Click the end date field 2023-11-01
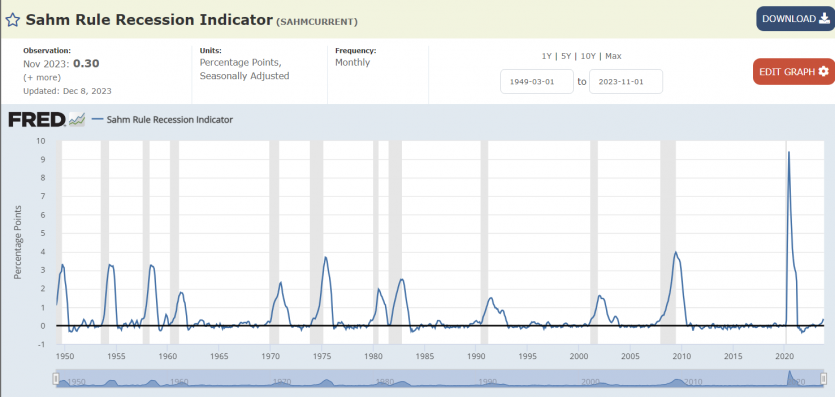 626,81
